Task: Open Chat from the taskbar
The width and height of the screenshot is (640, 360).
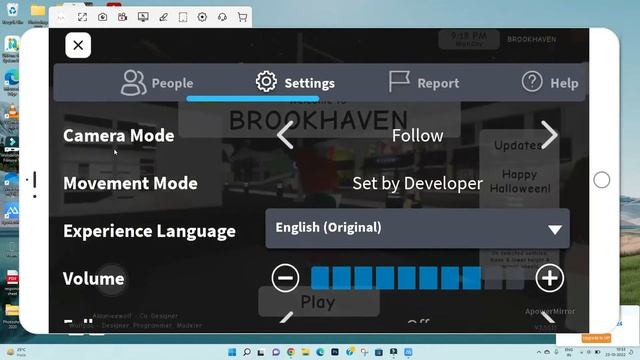Action: pos(276,352)
